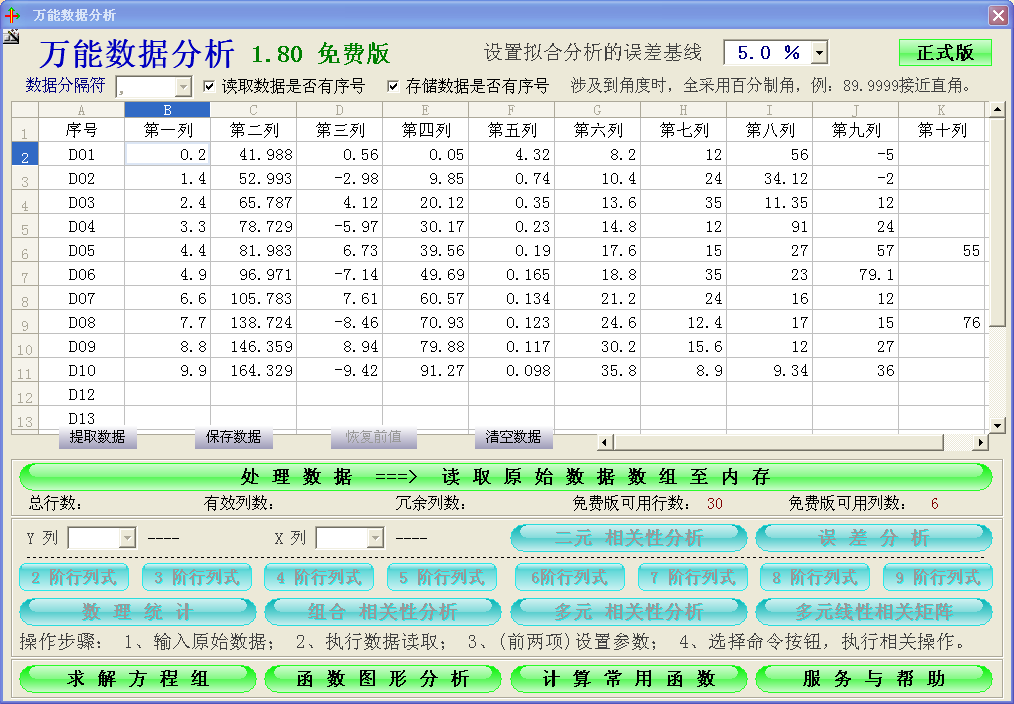
Task: Open the 数据分隔符 separator dropdown
Action: (180, 85)
